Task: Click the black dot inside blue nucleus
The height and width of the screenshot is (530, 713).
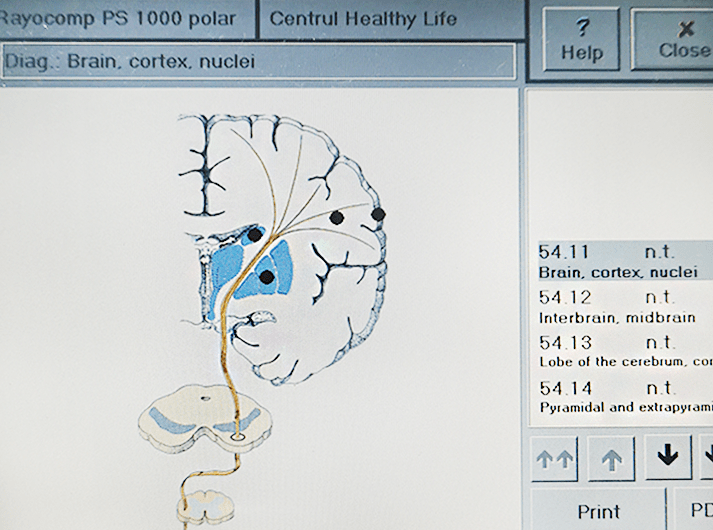Action: (267, 277)
